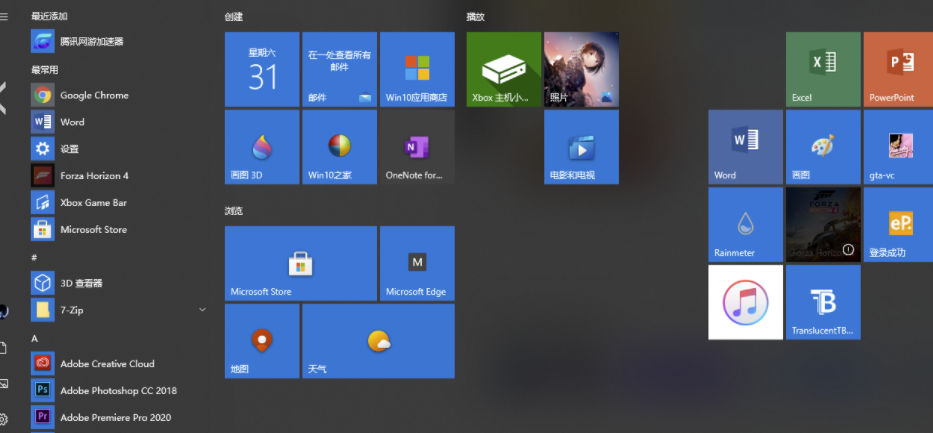Open the Rainmeter tile
Viewport: 933px width, 433px height.
[x=746, y=224]
